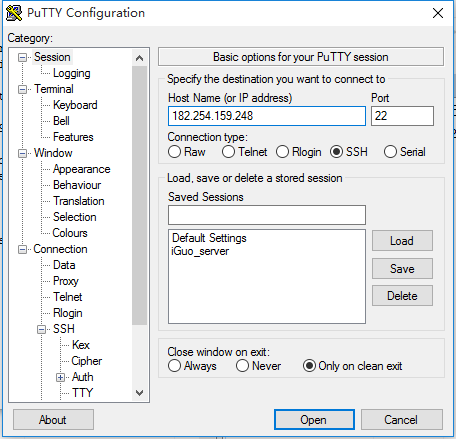The width and height of the screenshot is (456, 439).
Task: Click the Host Name input field
Action: (267, 116)
